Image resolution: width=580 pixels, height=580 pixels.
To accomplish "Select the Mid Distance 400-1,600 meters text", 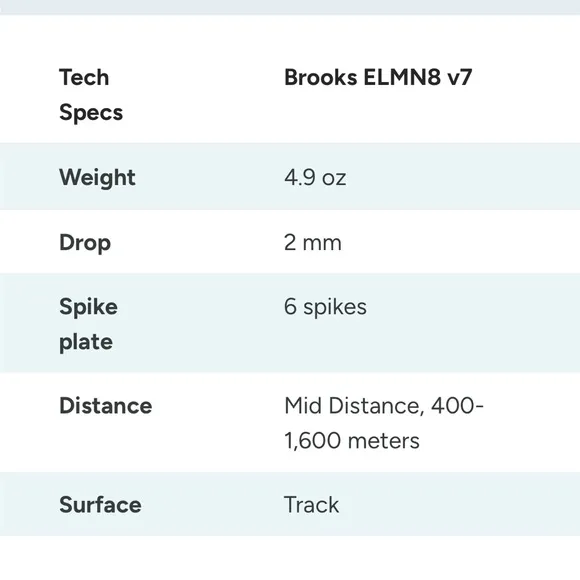I will (x=384, y=423).
